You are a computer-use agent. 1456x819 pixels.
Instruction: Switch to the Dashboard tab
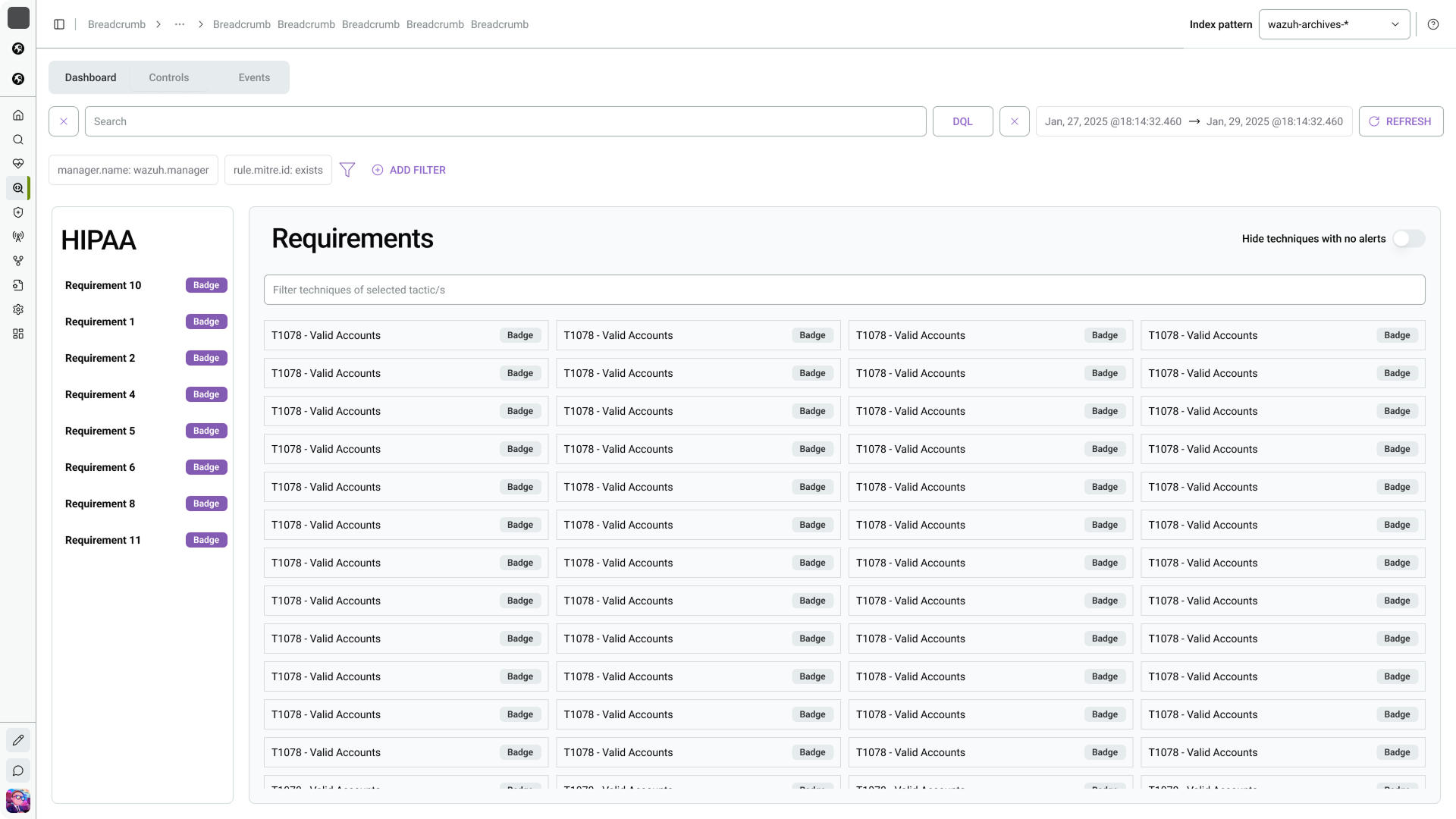pyautogui.click(x=90, y=77)
